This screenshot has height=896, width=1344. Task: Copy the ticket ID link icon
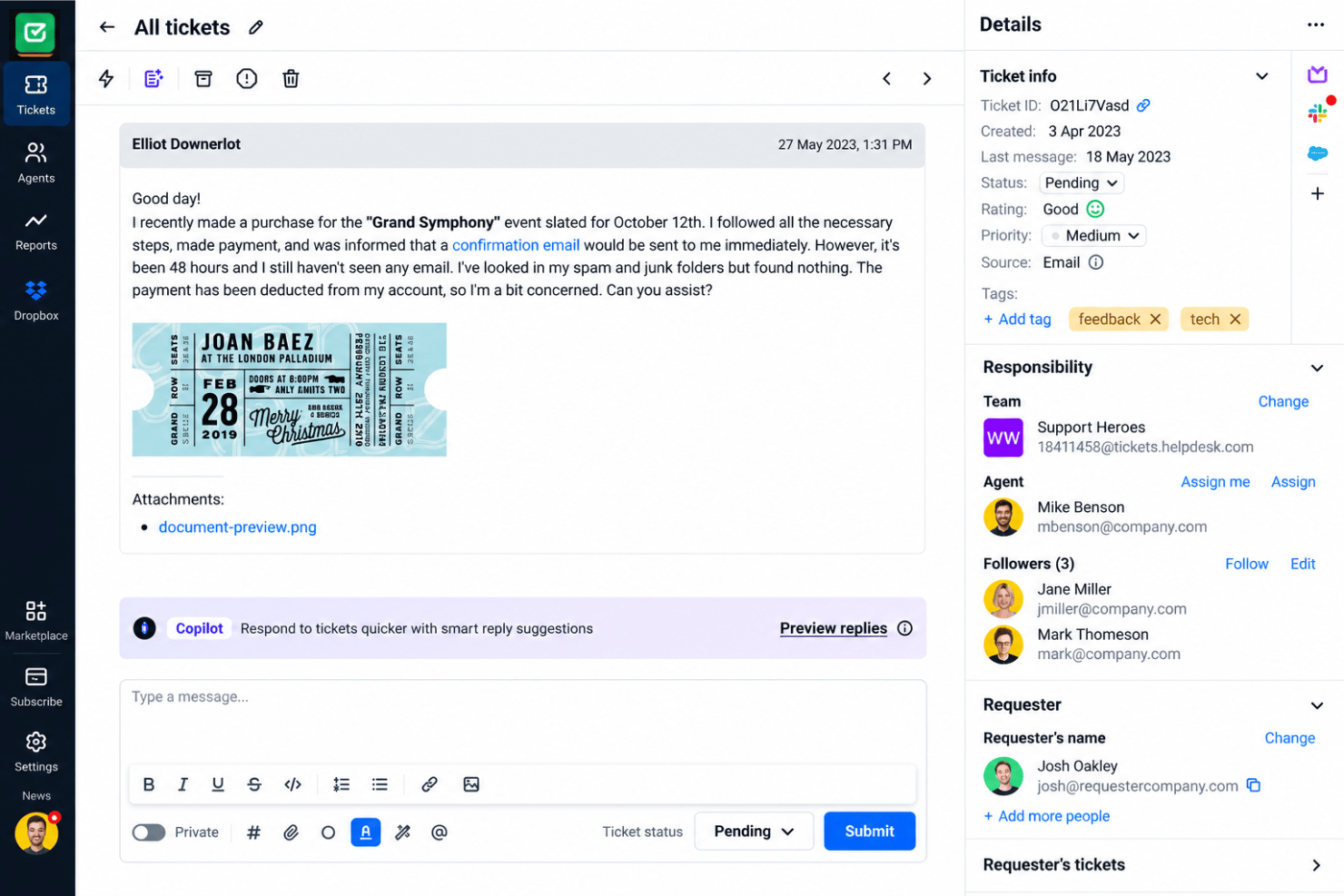click(x=1143, y=106)
